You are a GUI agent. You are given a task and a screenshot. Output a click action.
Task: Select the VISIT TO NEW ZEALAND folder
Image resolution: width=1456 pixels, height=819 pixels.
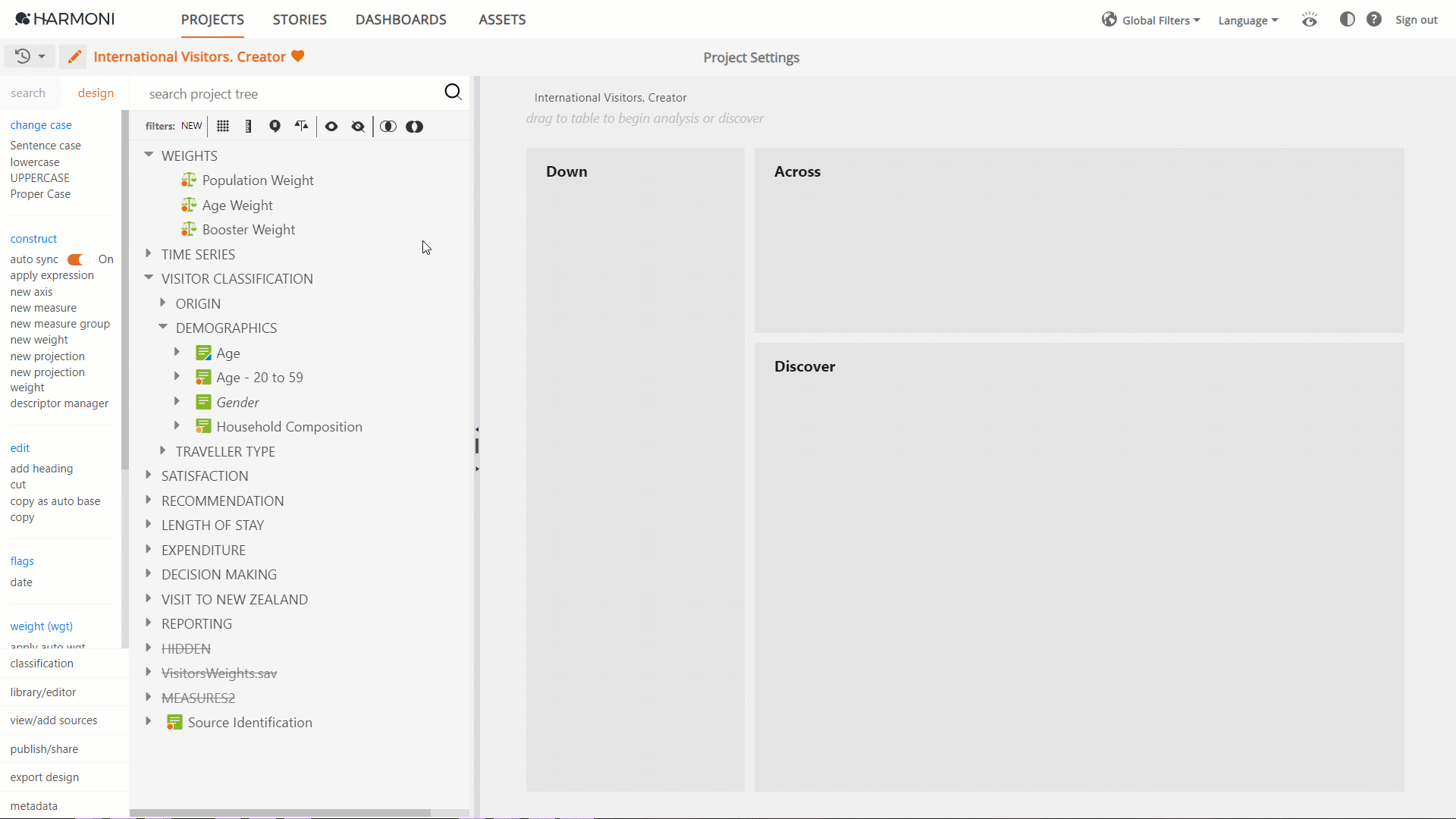click(234, 600)
